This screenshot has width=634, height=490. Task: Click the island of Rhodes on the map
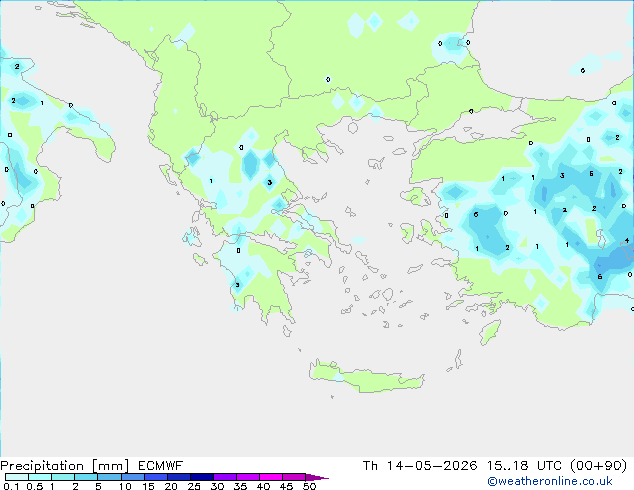[490, 332]
